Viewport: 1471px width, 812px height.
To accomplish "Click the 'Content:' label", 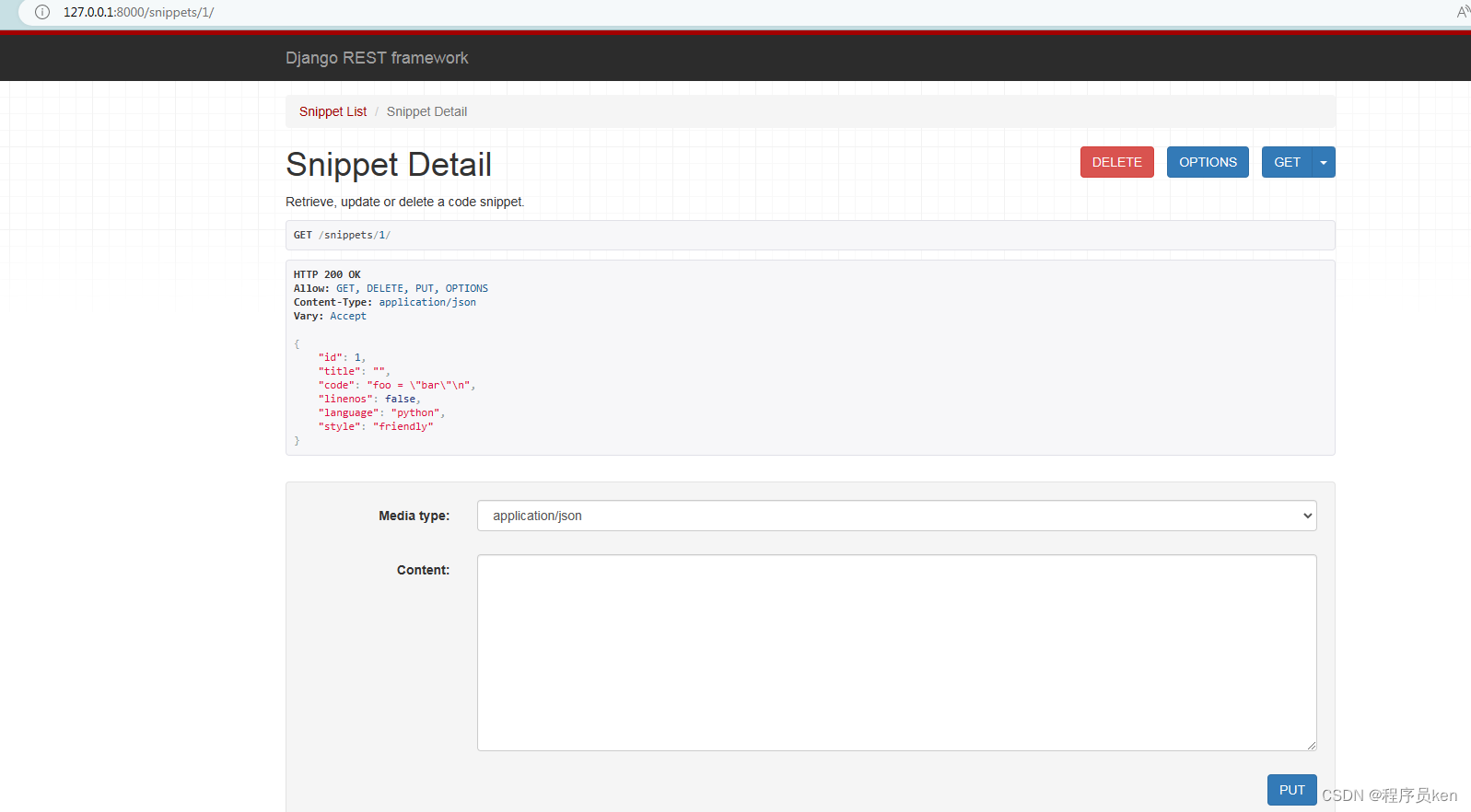I will pos(424,570).
